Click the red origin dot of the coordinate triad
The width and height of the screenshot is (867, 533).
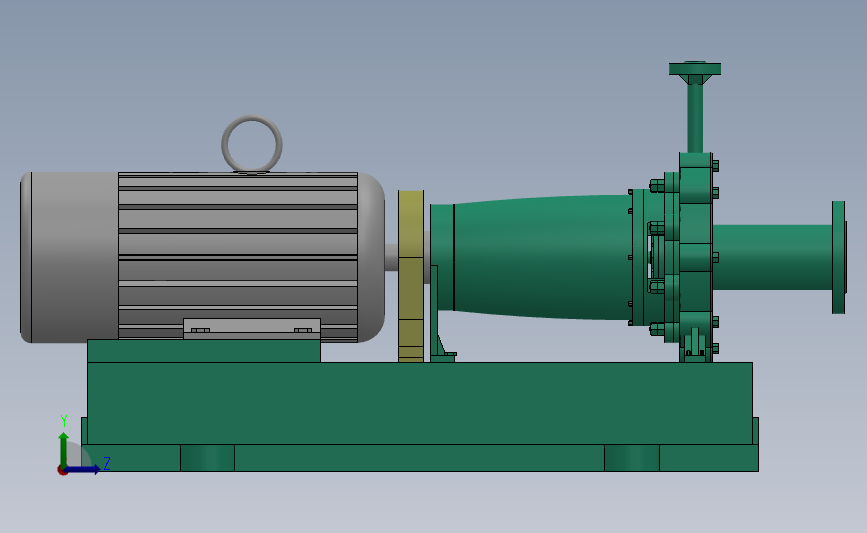[62, 470]
